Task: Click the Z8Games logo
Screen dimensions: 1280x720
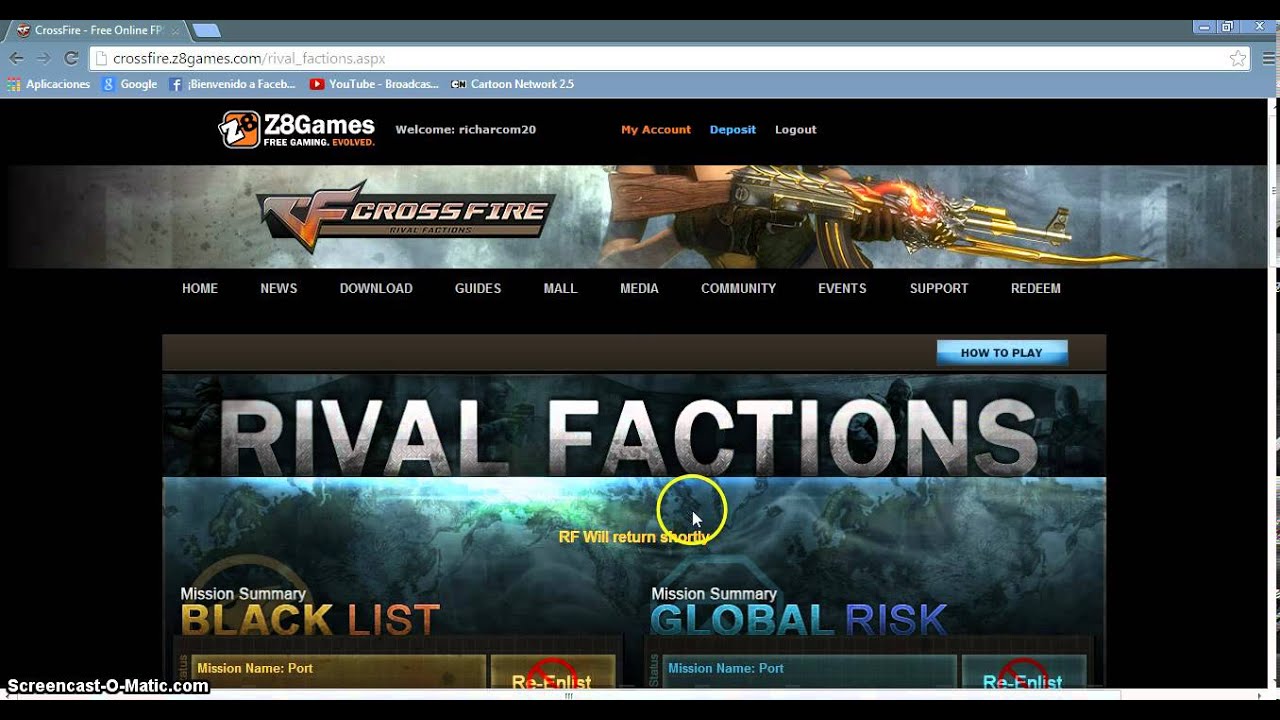Action: [297, 129]
